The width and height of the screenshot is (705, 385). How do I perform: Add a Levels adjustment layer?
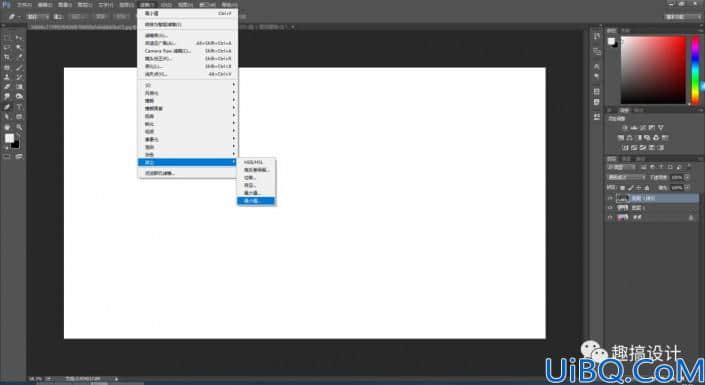pyautogui.click(x=634, y=128)
